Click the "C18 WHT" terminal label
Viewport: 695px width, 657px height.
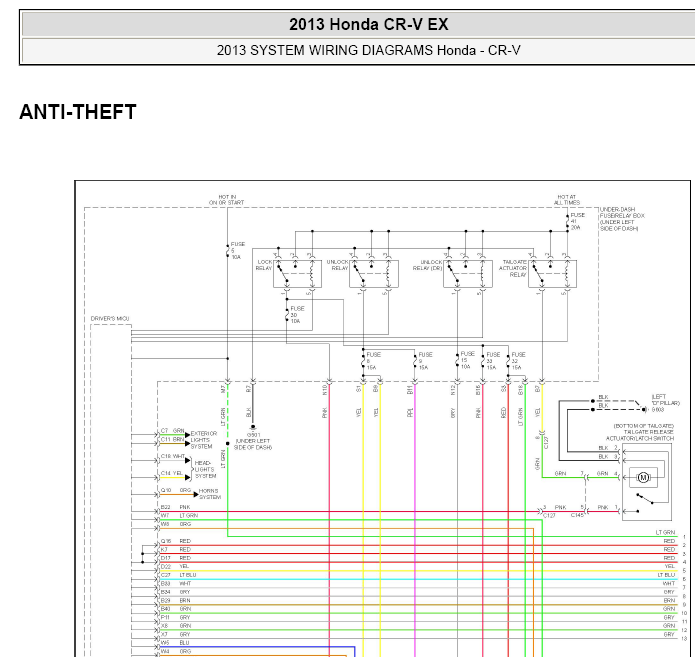[x=173, y=456]
